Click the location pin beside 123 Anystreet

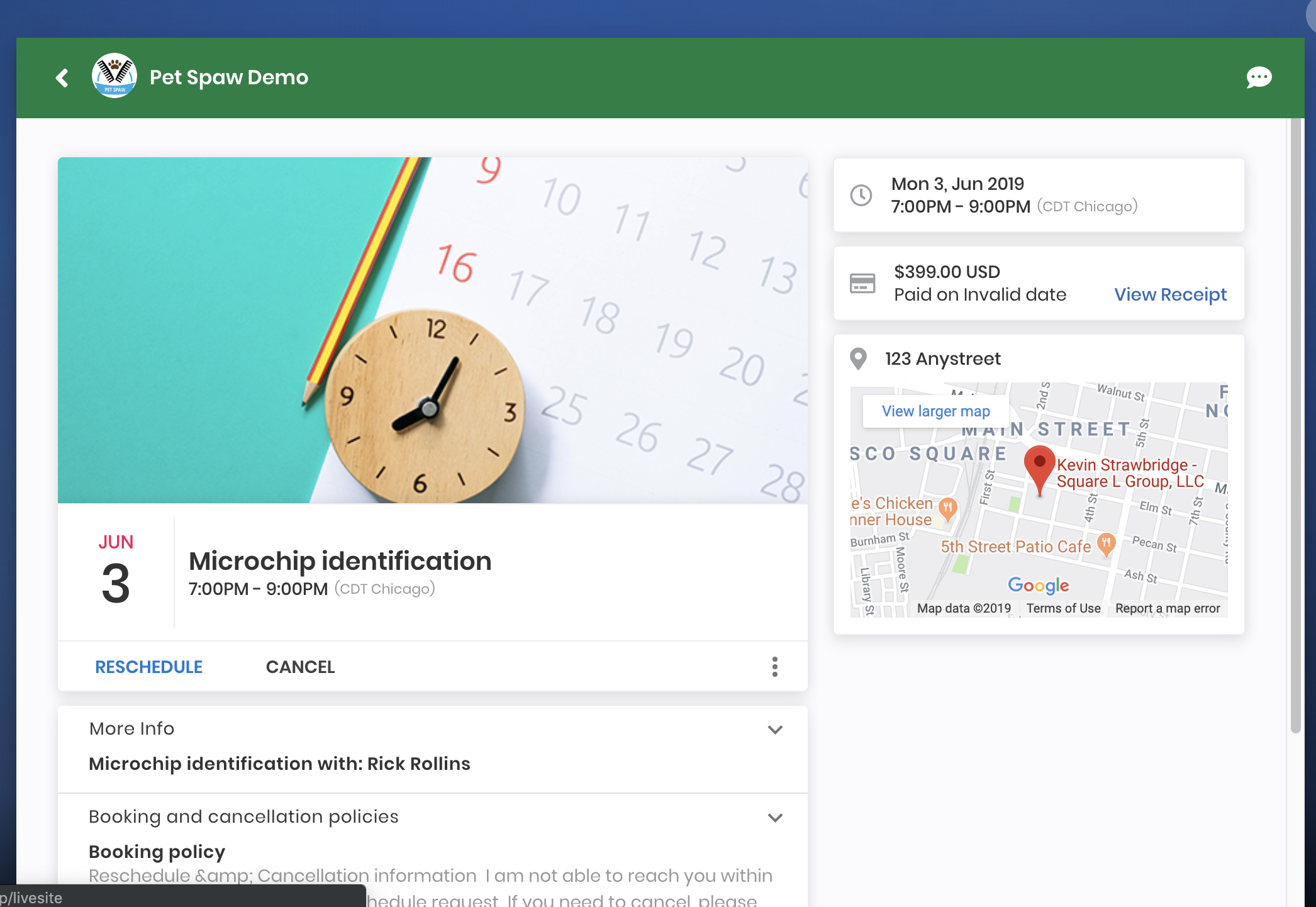858,359
